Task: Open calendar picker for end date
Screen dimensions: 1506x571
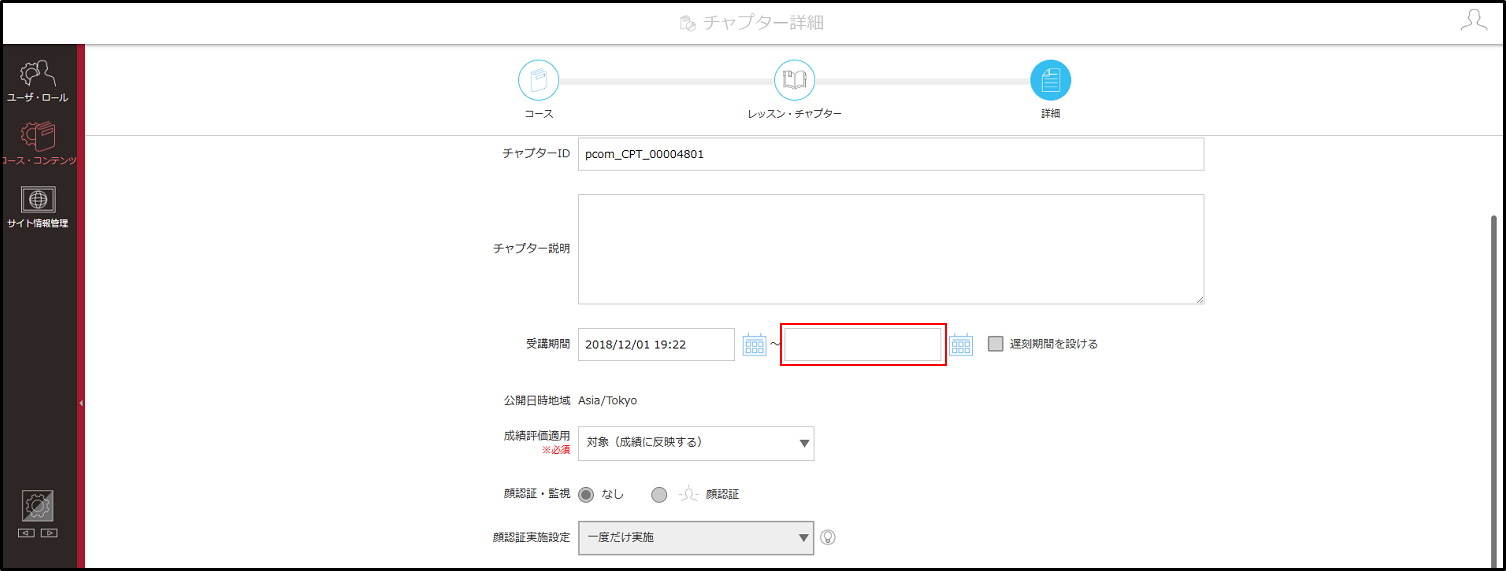Action: pos(961,344)
